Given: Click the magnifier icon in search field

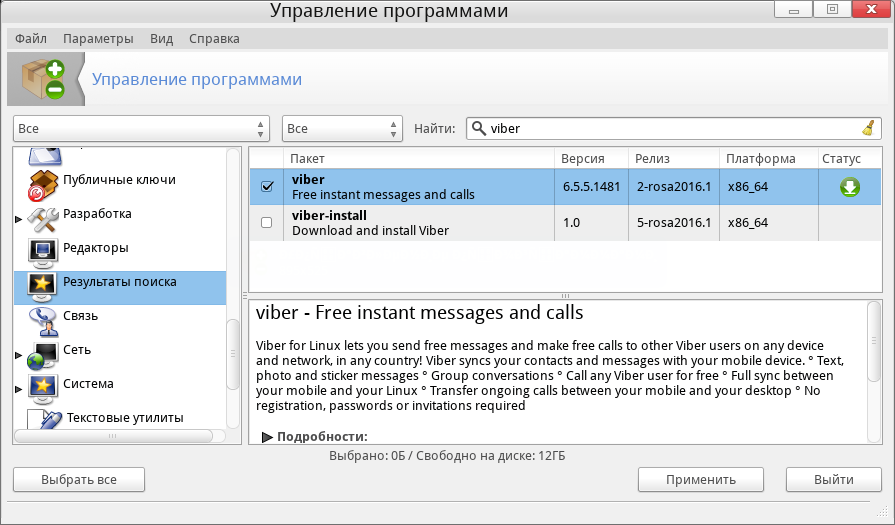Looking at the screenshot, I should (x=478, y=128).
